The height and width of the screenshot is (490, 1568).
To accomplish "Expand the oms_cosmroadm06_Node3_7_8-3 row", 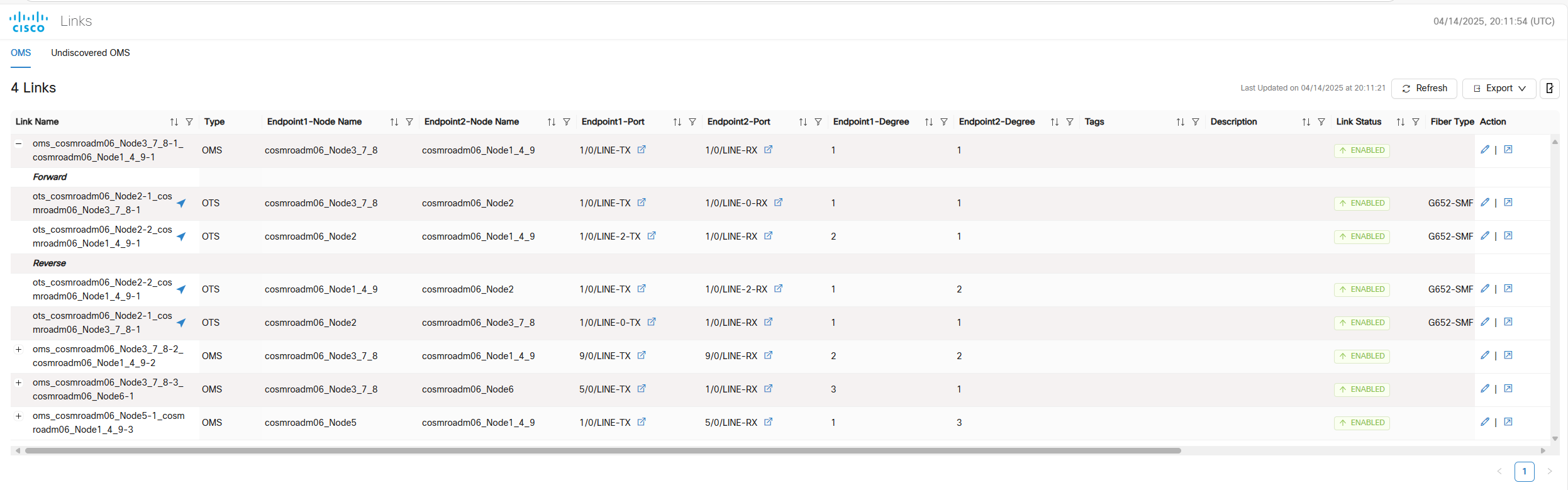I will pos(19,382).
